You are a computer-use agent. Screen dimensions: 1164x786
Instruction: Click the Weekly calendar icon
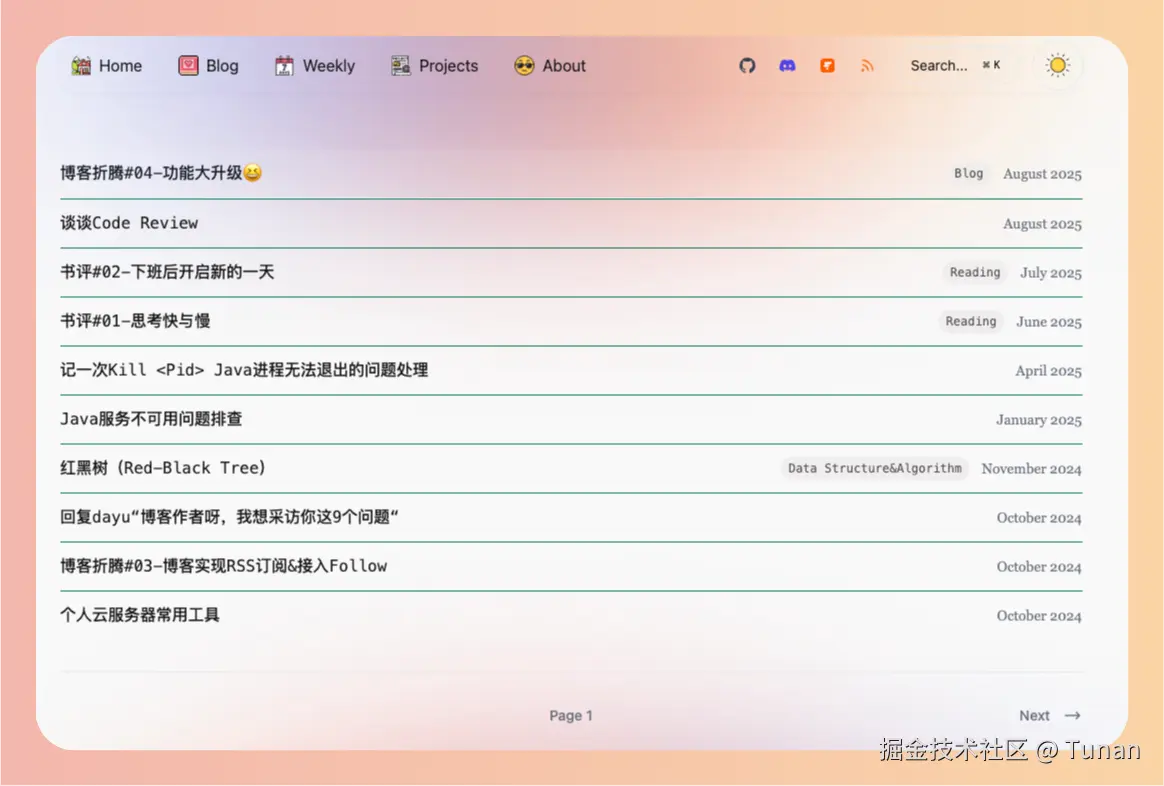pos(284,65)
